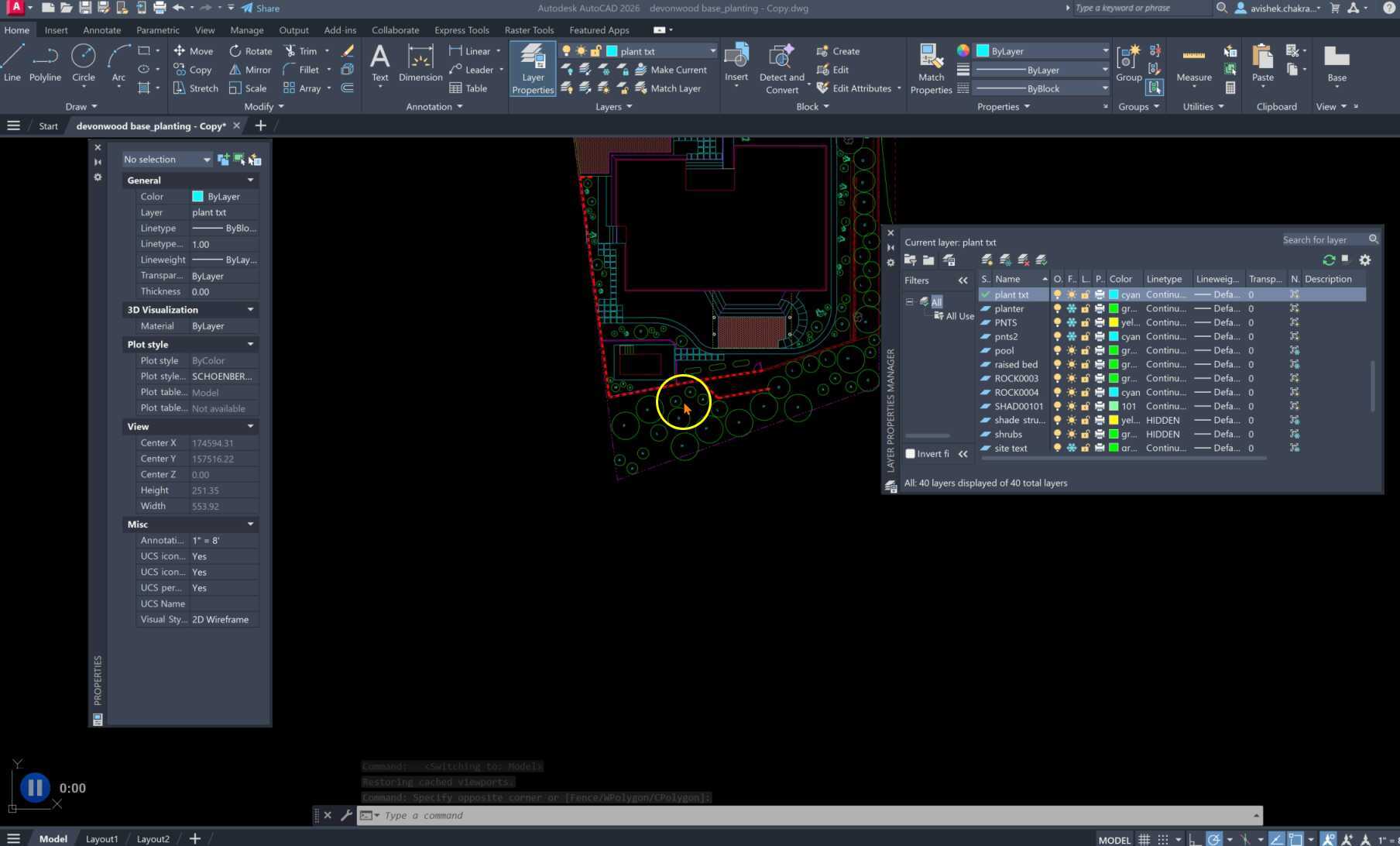Click the Dimension tool

[420, 63]
